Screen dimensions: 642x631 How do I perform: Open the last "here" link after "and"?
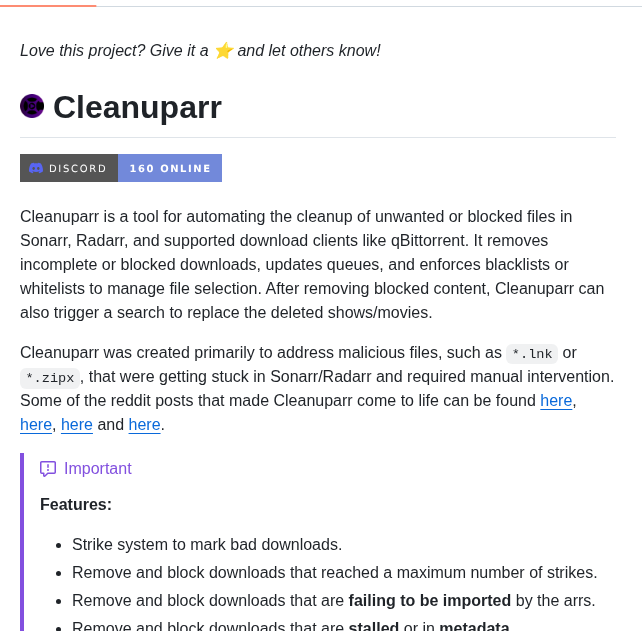[x=144, y=425]
